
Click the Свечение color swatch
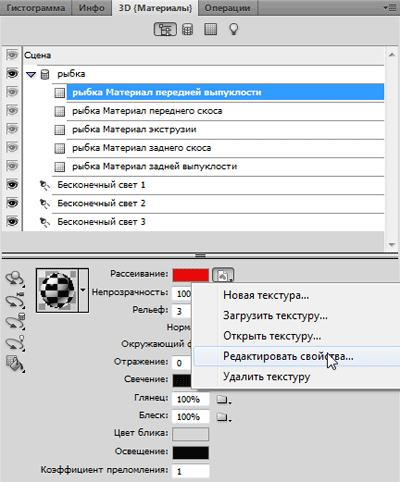[x=182, y=381]
